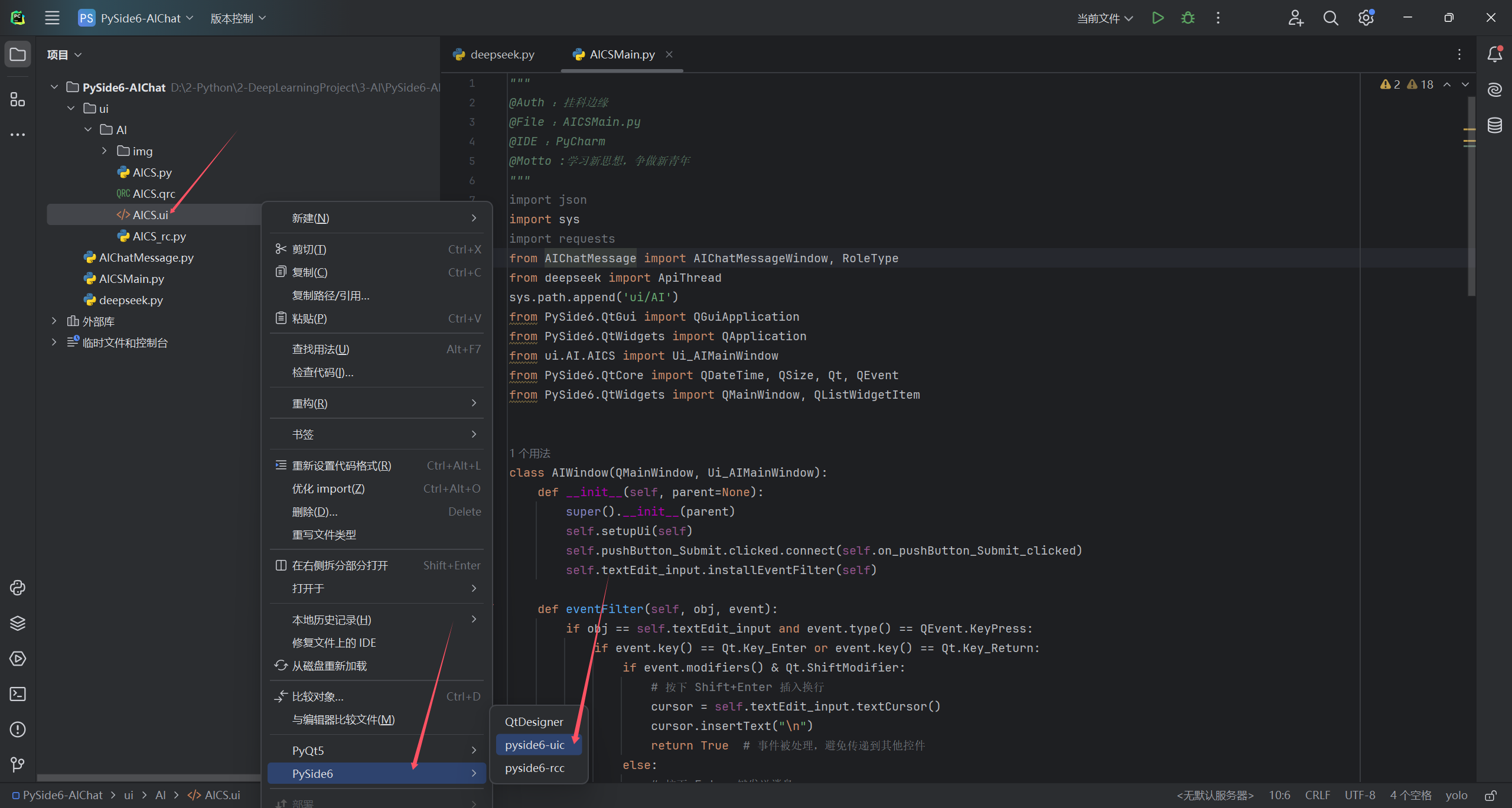1512x808 pixels.
Task: Jump to next highlighted problem arrow
Action: [1465, 84]
